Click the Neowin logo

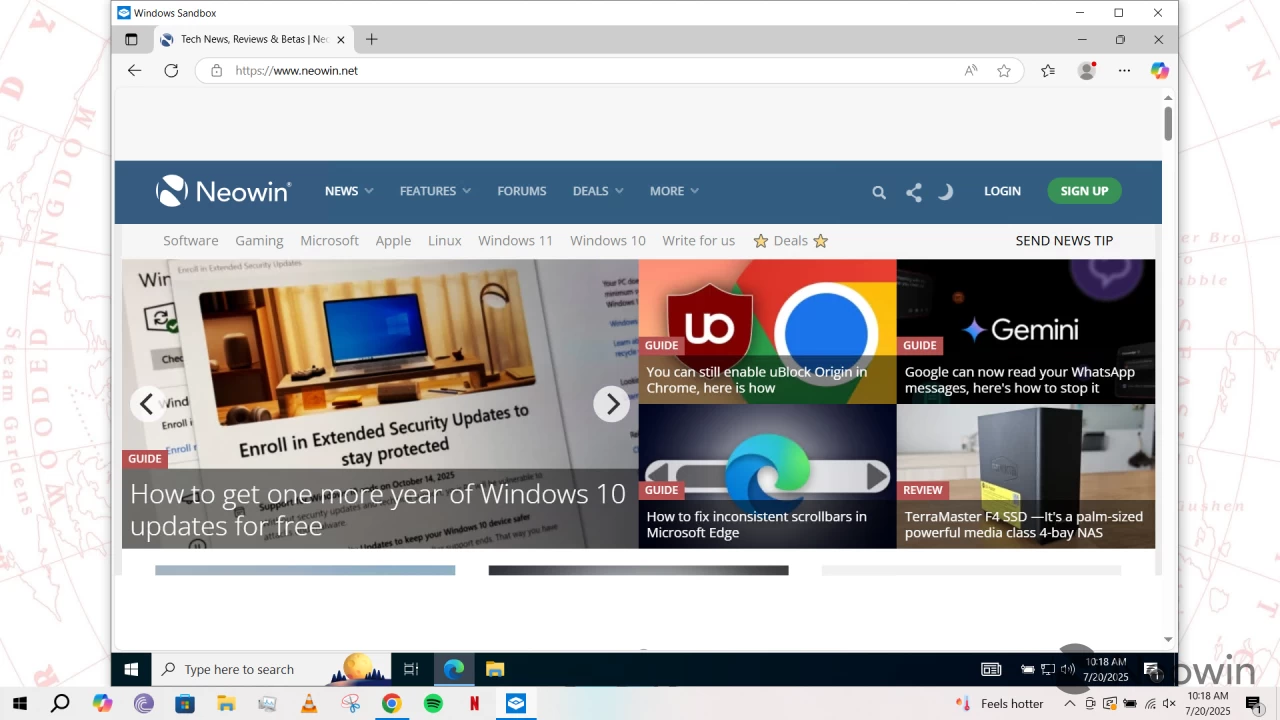[x=223, y=191]
